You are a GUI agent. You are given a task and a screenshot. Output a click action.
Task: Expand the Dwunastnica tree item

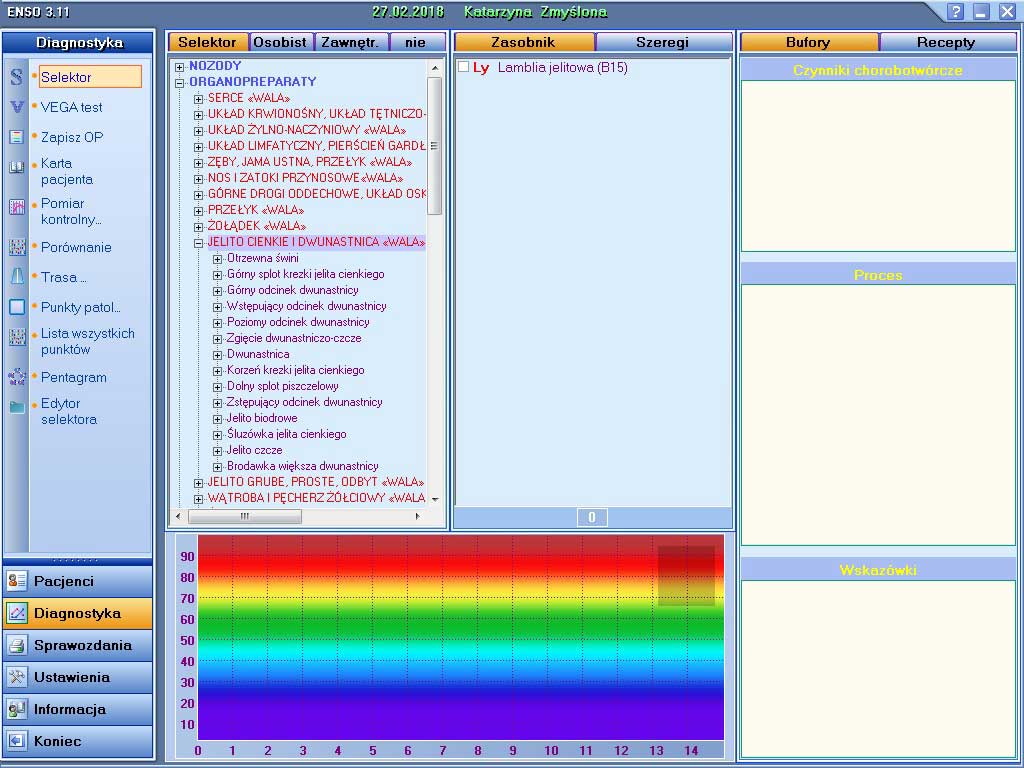click(218, 355)
